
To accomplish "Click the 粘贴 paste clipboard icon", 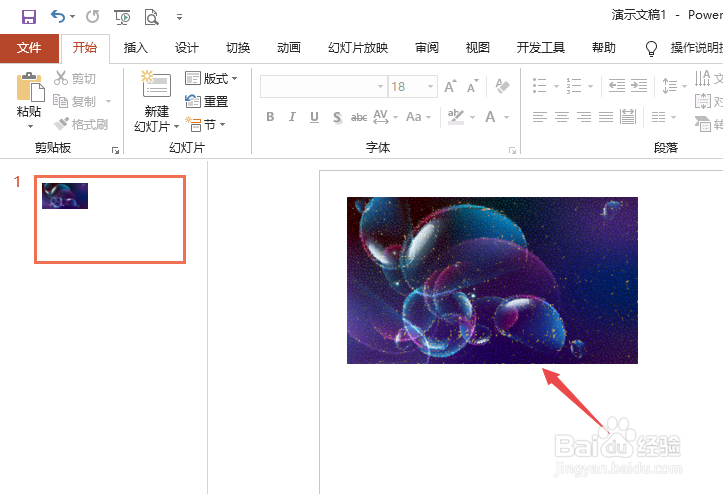I will click(x=30, y=87).
